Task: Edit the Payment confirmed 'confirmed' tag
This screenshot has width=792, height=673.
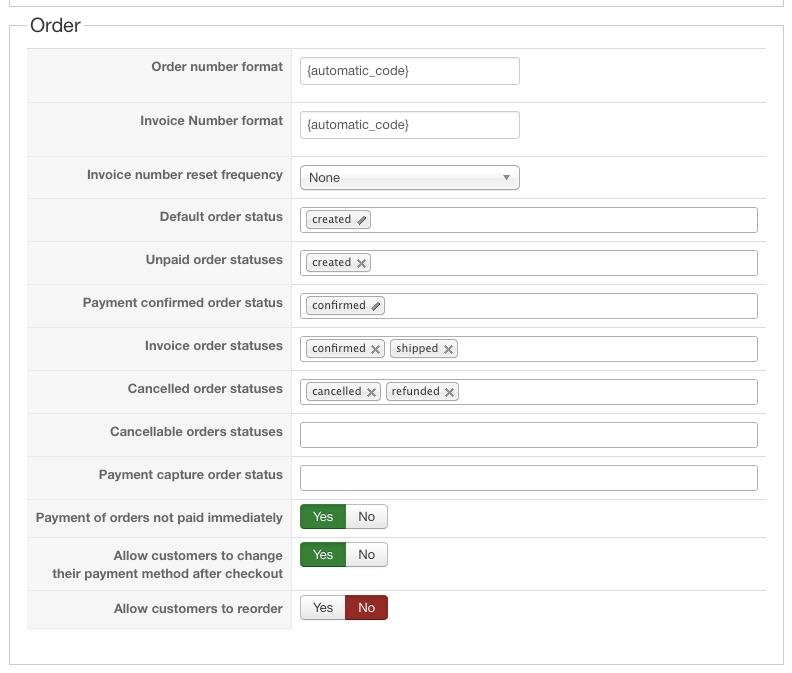Action: 376,306
